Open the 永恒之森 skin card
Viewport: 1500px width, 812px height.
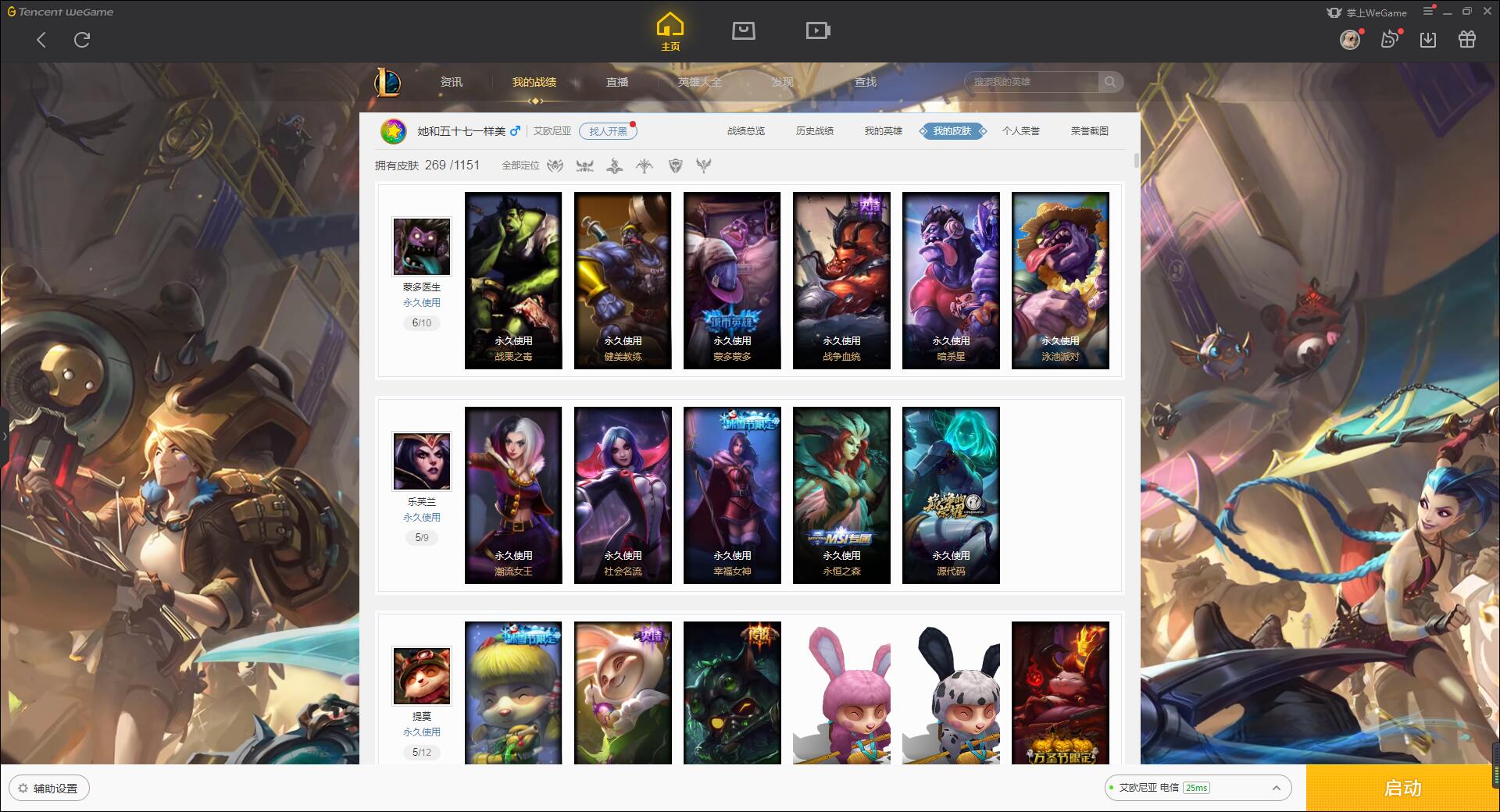(841, 495)
